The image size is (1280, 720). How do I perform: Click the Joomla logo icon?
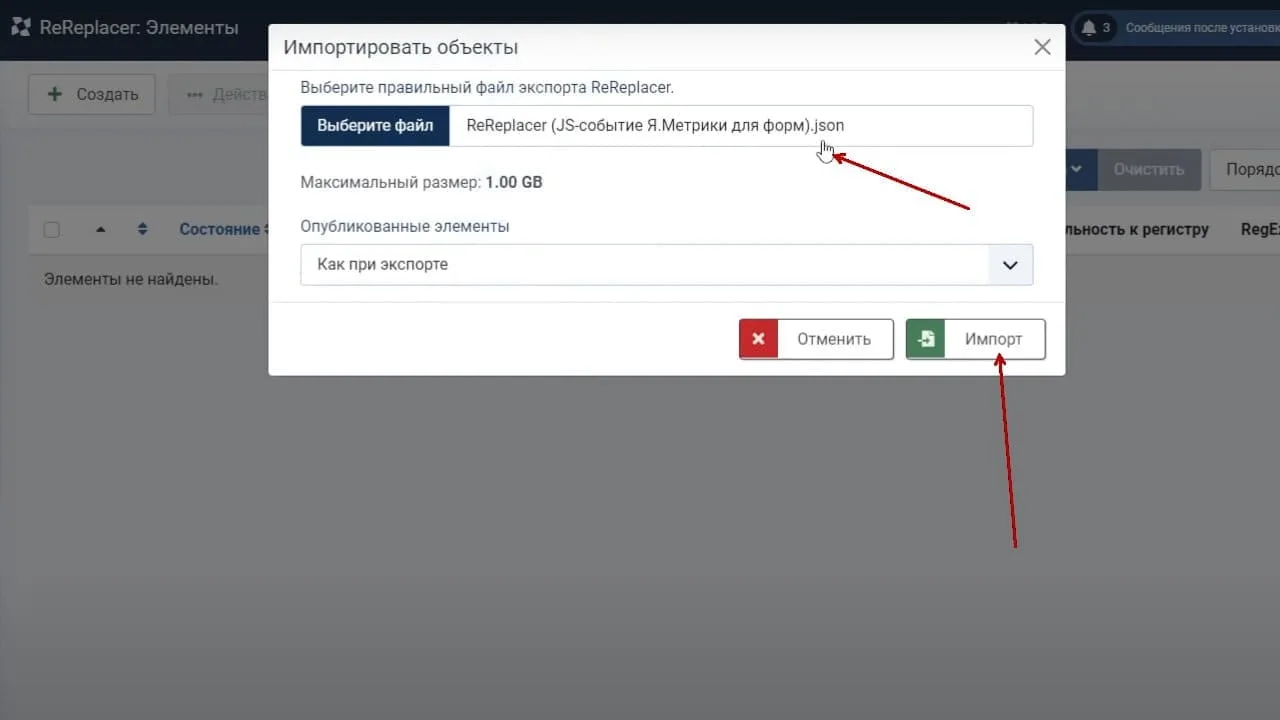20,27
